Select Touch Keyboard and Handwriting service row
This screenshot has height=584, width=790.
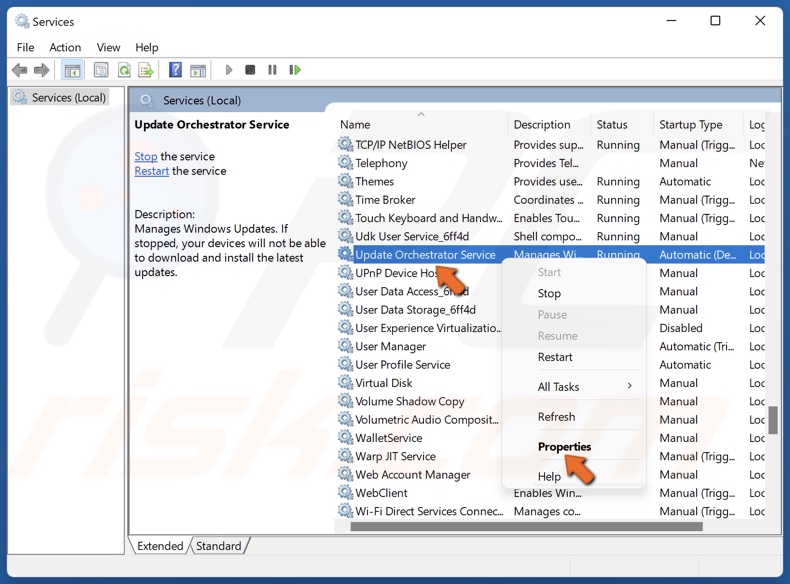point(551,218)
